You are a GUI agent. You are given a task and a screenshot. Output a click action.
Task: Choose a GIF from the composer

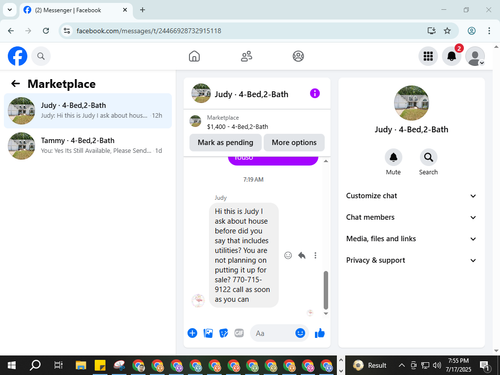pos(239,333)
